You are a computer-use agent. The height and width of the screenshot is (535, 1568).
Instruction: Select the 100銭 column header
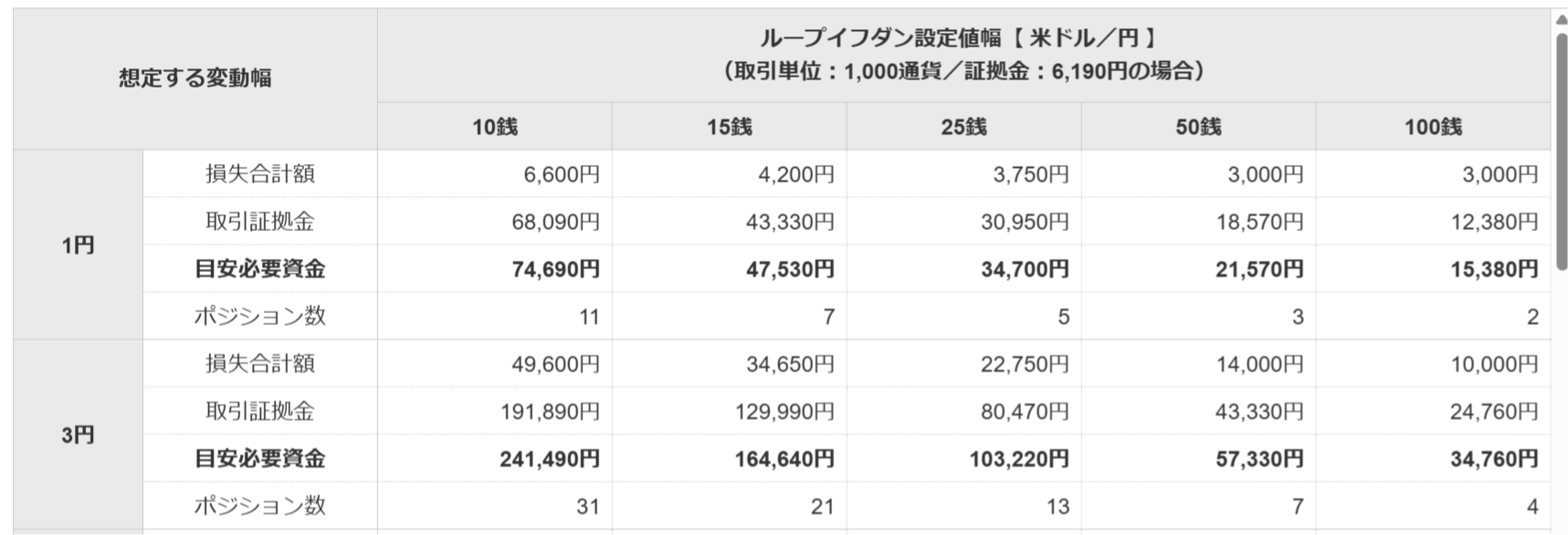point(1433,127)
